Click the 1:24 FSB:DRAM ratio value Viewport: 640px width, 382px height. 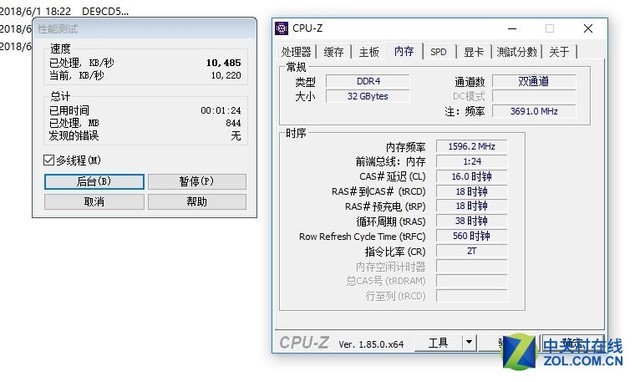point(471,162)
